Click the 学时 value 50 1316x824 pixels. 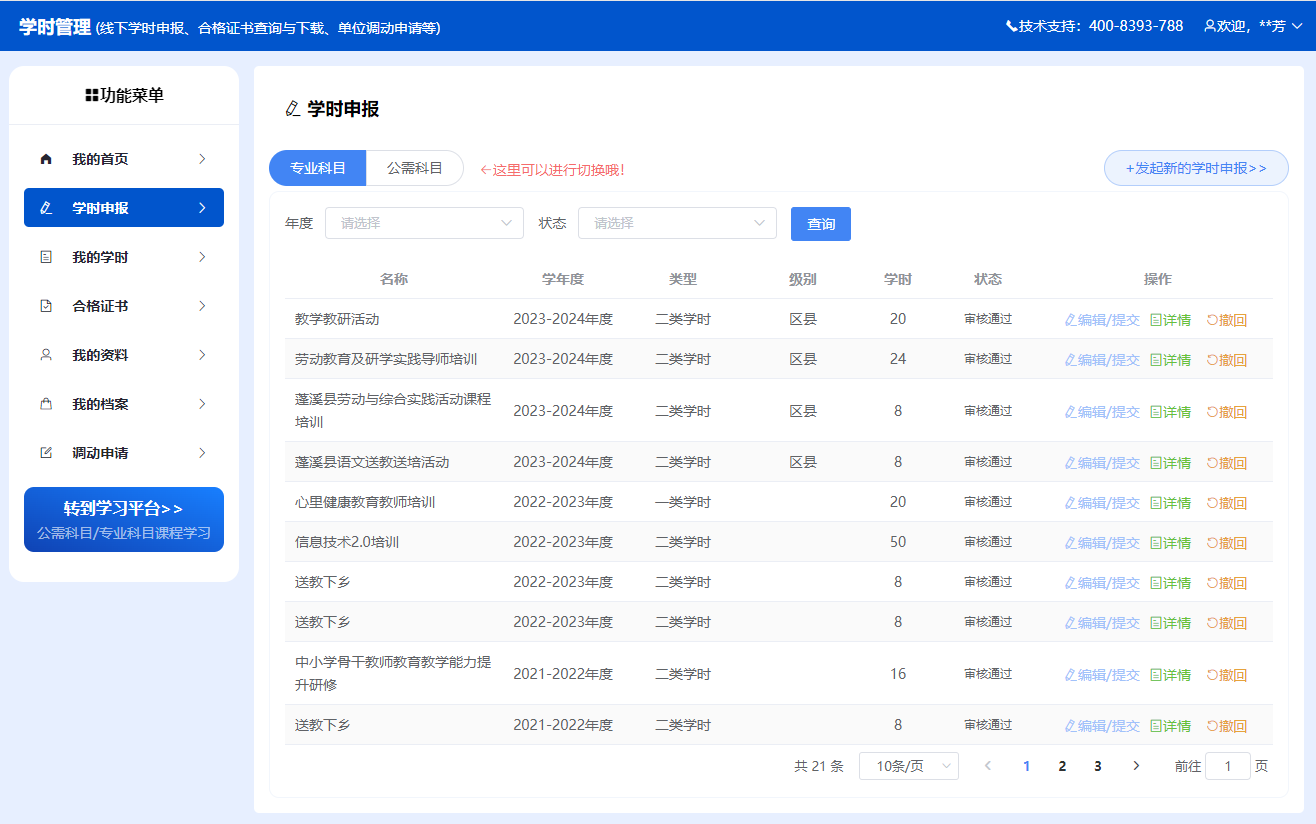click(x=898, y=542)
